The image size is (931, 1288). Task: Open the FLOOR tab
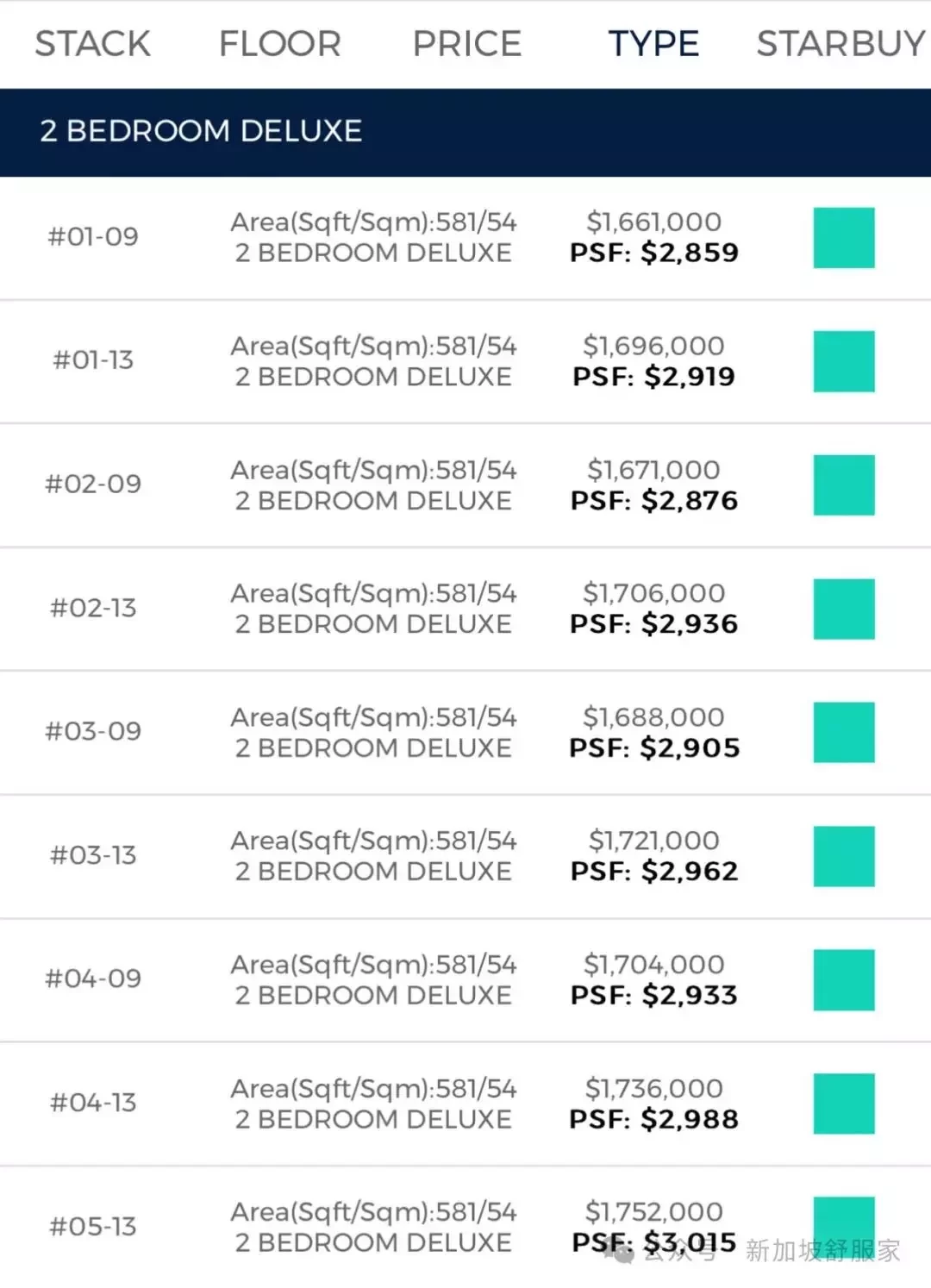[279, 44]
